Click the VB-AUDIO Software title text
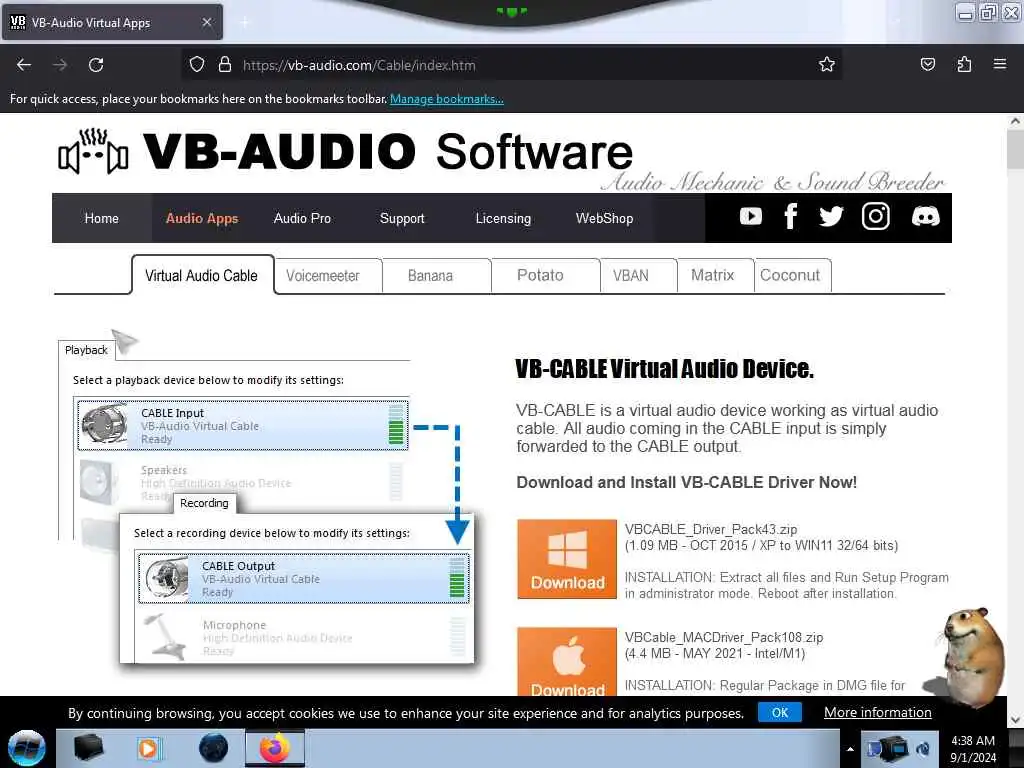Viewport: 1024px width, 768px height. [x=388, y=152]
